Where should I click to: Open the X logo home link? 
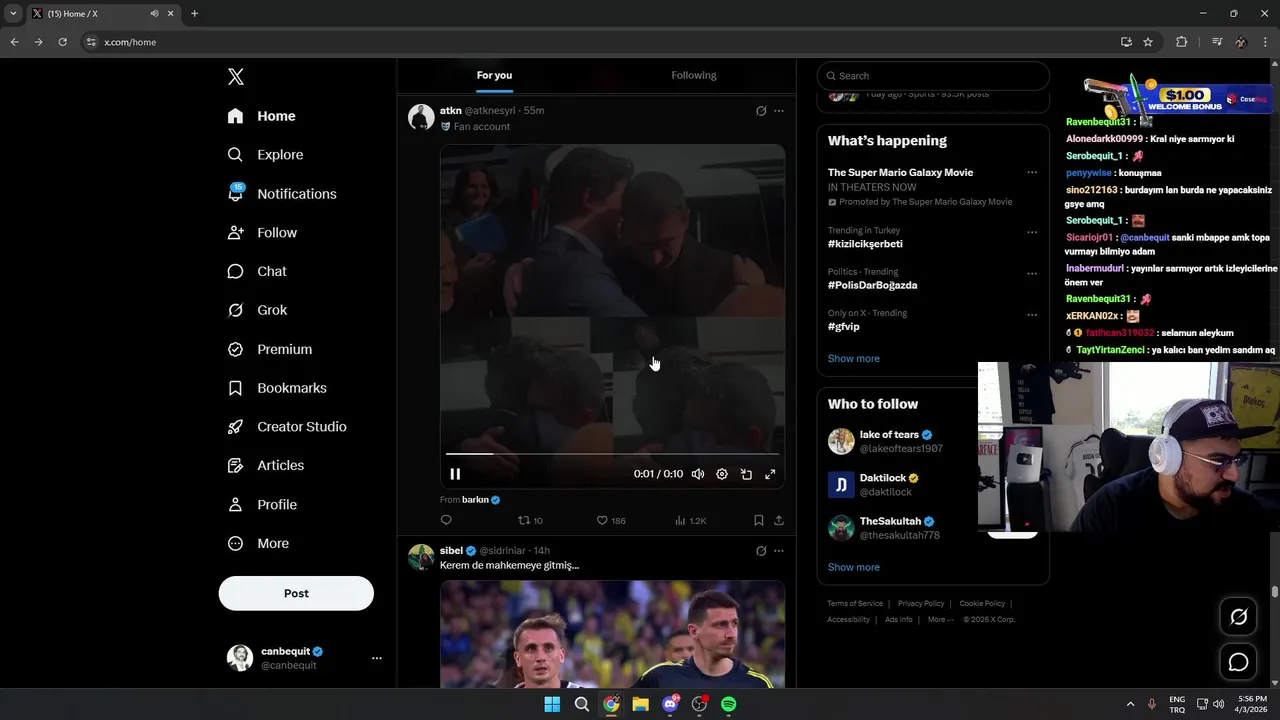pyautogui.click(x=236, y=77)
